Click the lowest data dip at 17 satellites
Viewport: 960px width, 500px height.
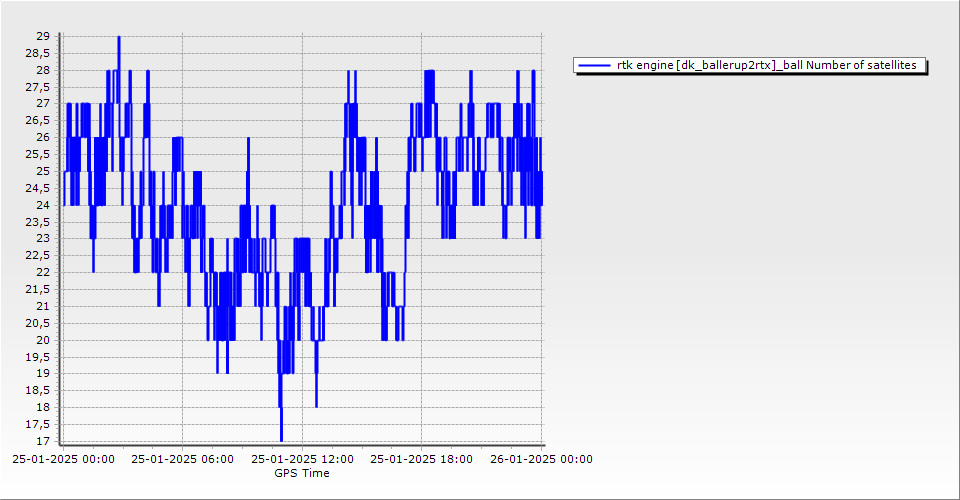tap(281, 439)
